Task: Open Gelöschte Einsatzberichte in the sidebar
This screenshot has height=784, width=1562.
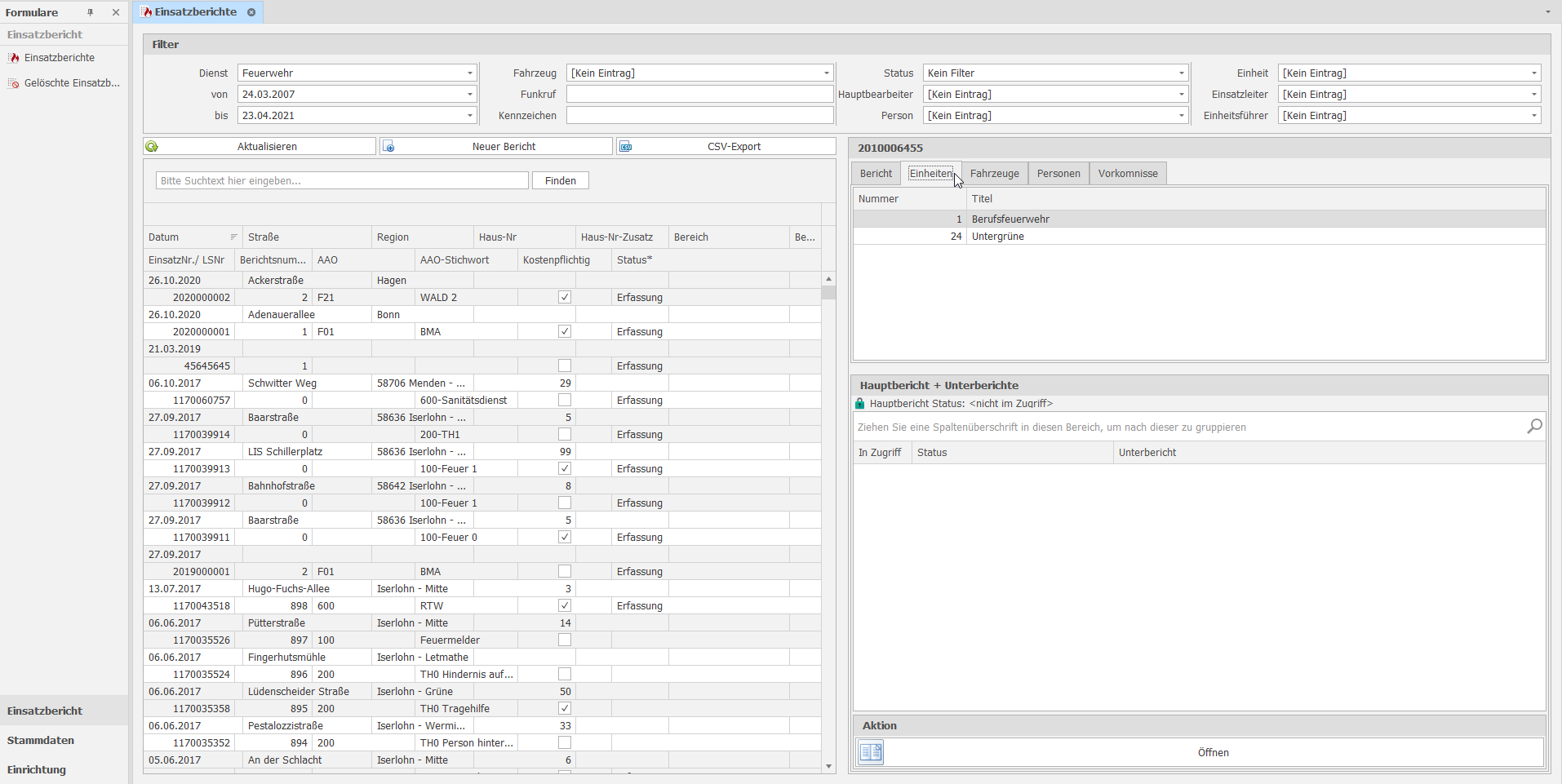Action: (x=72, y=83)
